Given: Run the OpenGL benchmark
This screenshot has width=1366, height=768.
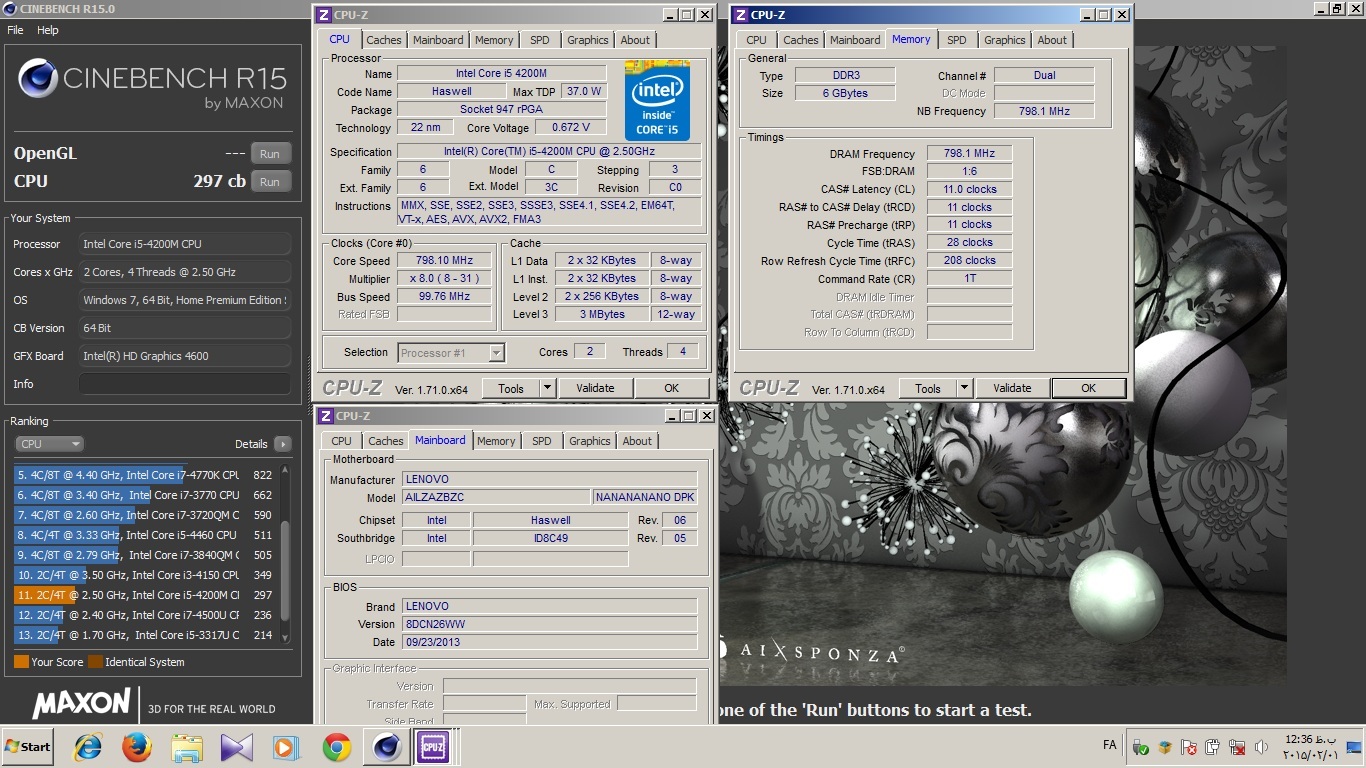Looking at the screenshot, I should 270,154.
